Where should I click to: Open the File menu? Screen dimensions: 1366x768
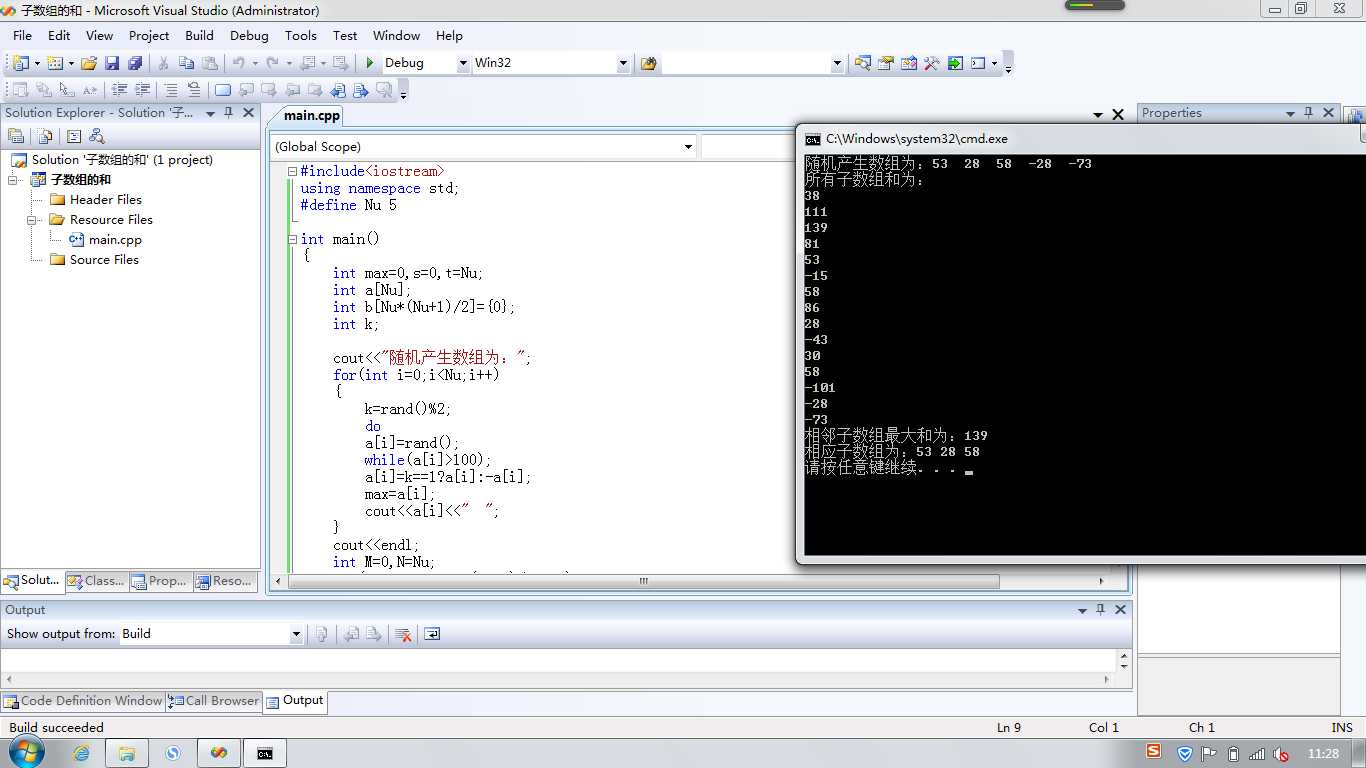coord(22,35)
